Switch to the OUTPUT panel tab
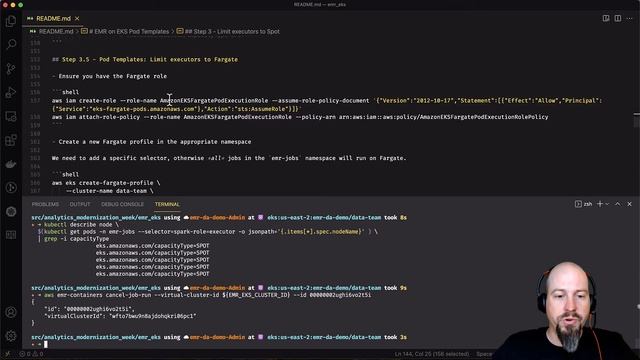The width and height of the screenshot is (640, 360). (x=80, y=204)
